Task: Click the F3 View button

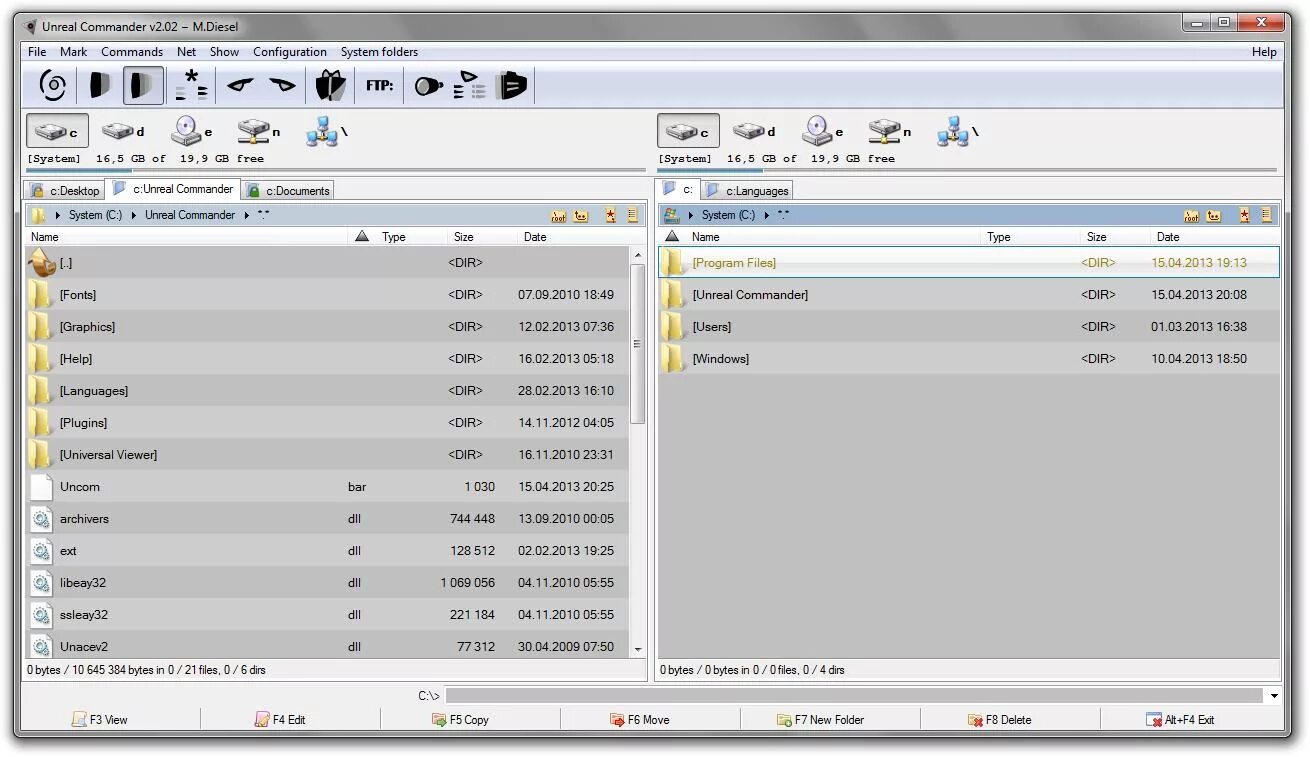Action: pyautogui.click(x=100, y=719)
